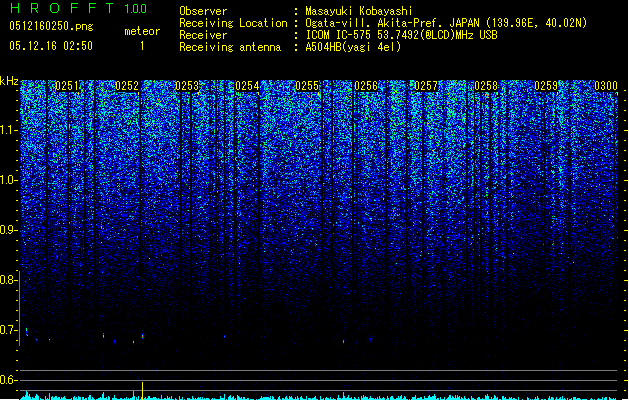Click the 0.6 frequency axis label
The width and height of the screenshot is (629, 400).
8,380
